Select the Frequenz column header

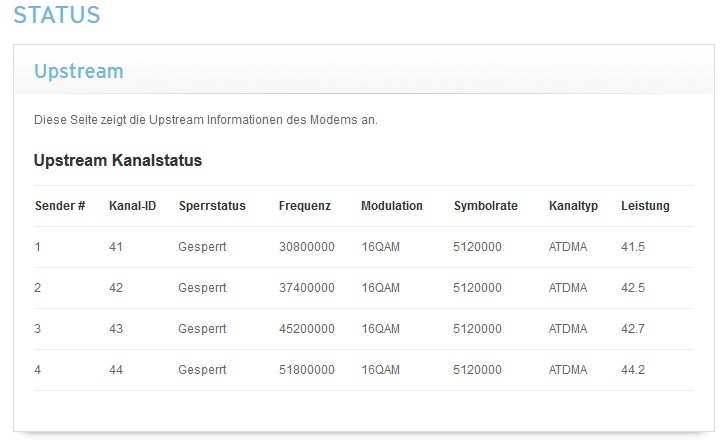coord(304,206)
